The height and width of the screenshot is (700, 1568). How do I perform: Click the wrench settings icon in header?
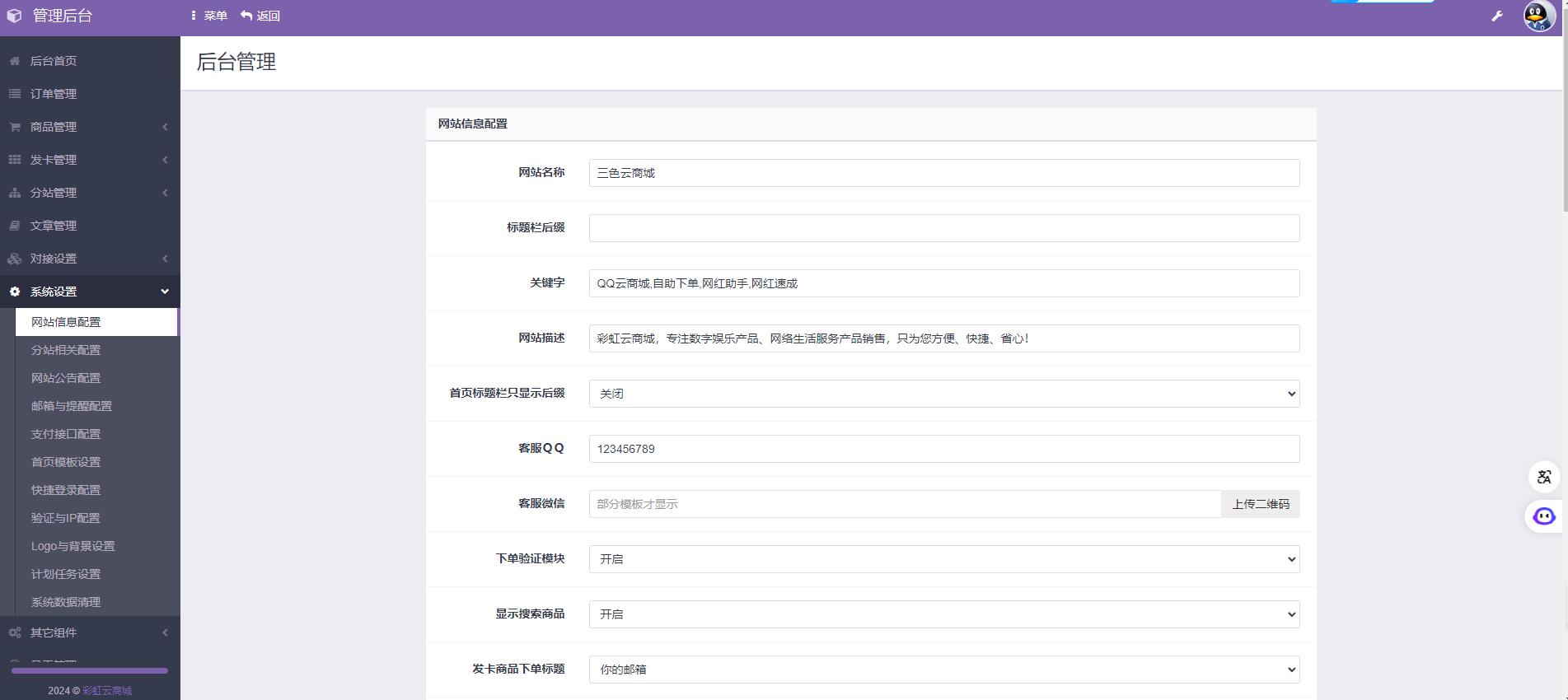1497,16
